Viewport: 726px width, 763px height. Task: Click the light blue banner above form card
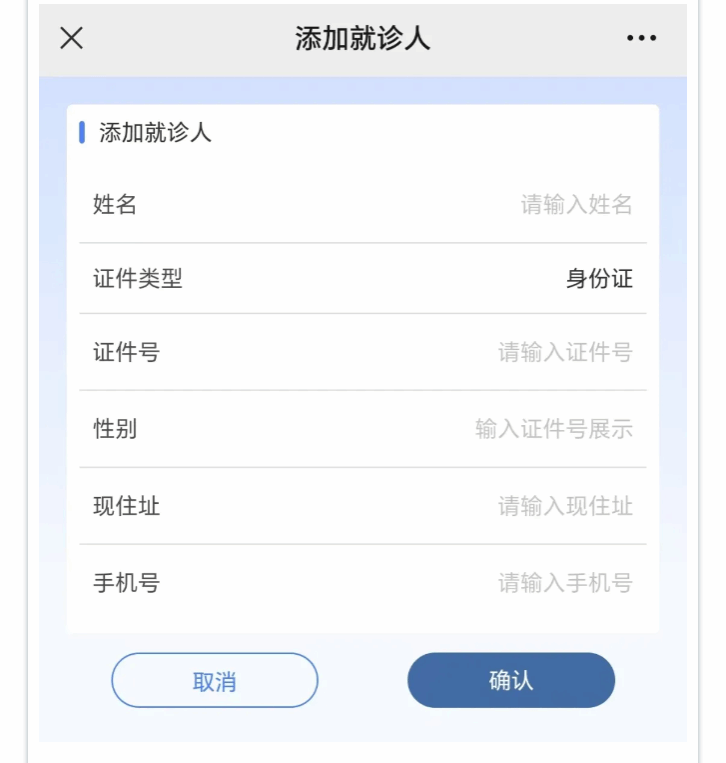(363, 91)
